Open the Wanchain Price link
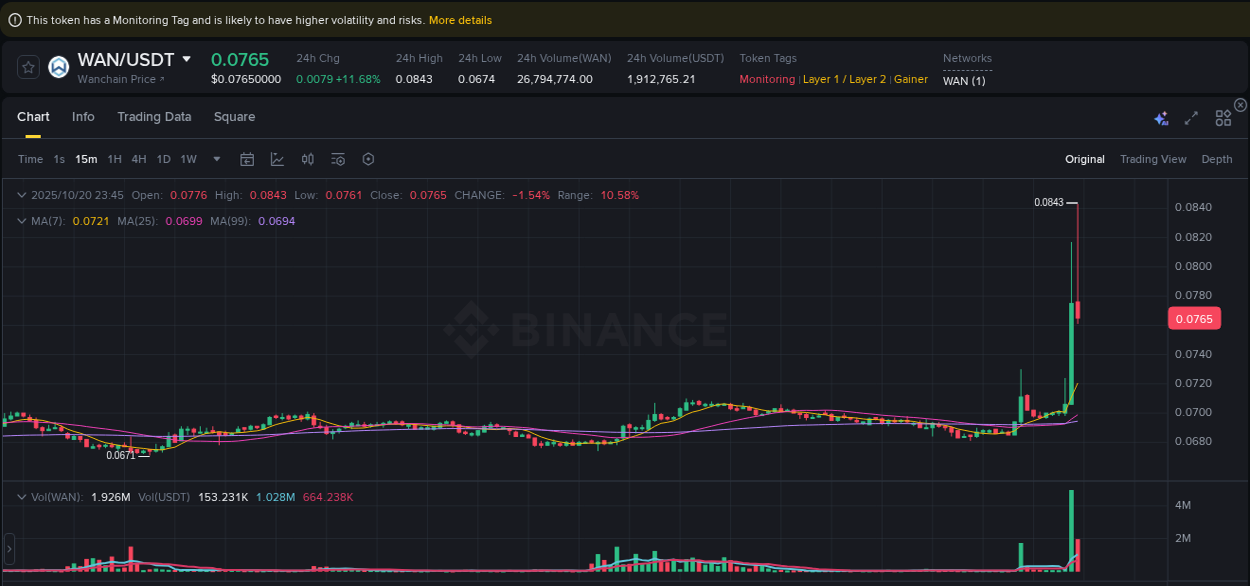This screenshot has width=1250, height=586. (118, 79)
